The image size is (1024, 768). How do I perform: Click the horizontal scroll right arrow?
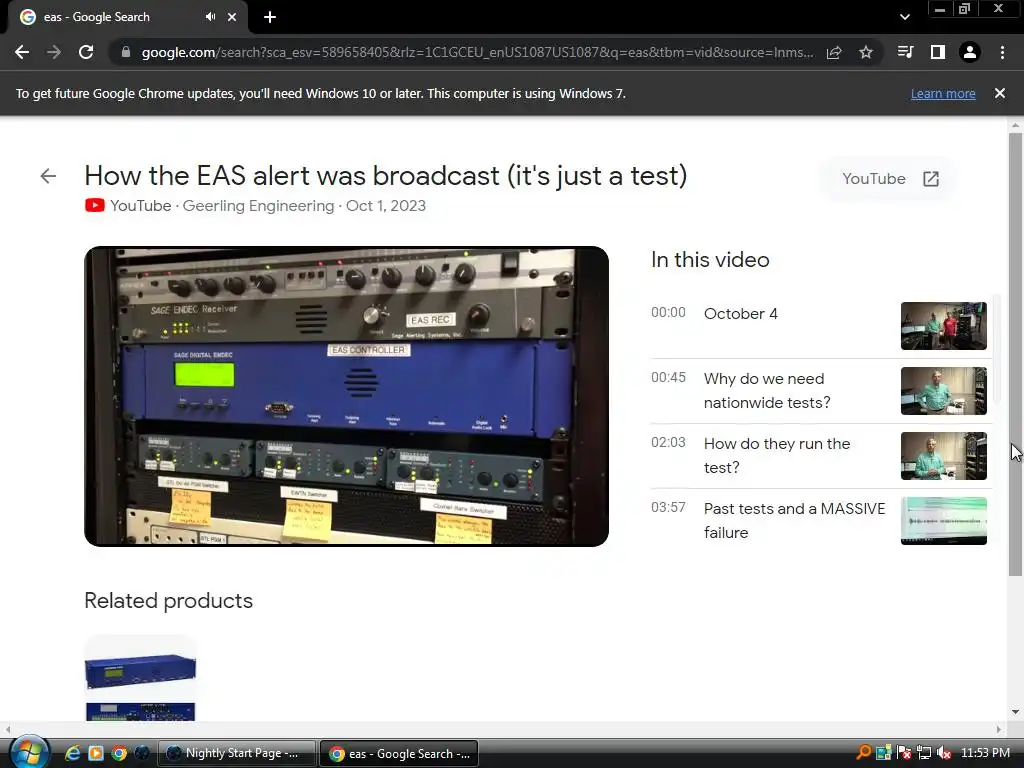click(x=999, y=729)
